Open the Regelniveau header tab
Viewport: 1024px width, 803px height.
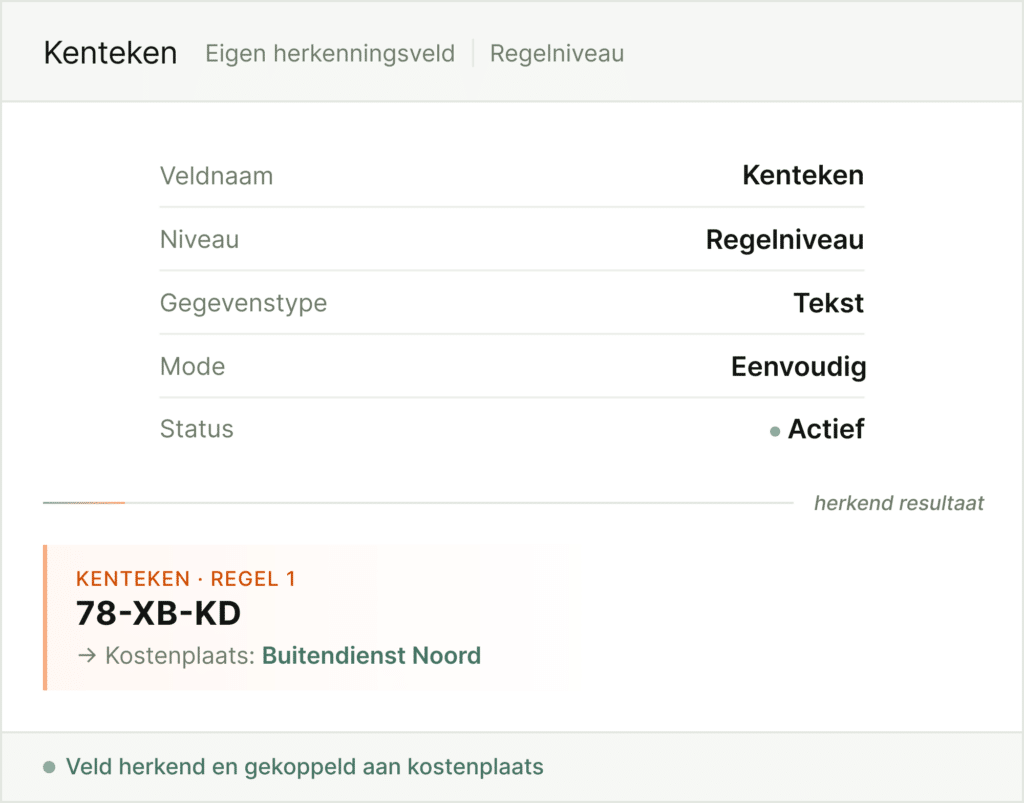(x=556, y=53)
